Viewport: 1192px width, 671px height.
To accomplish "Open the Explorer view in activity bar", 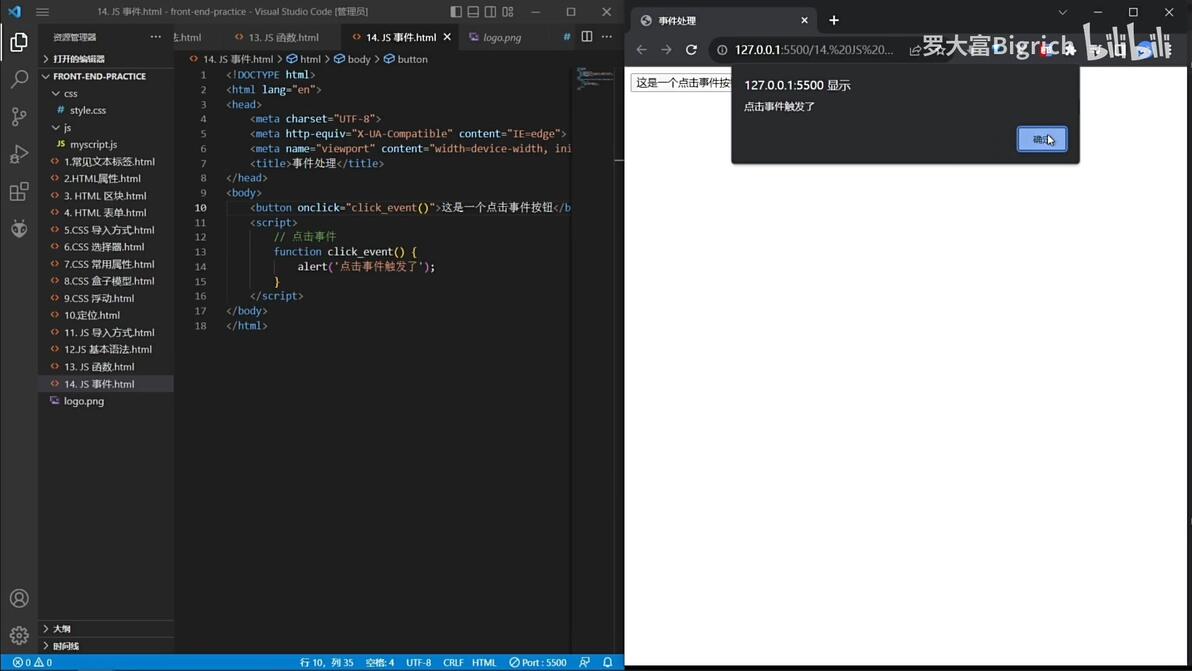I will coord(19,42).
